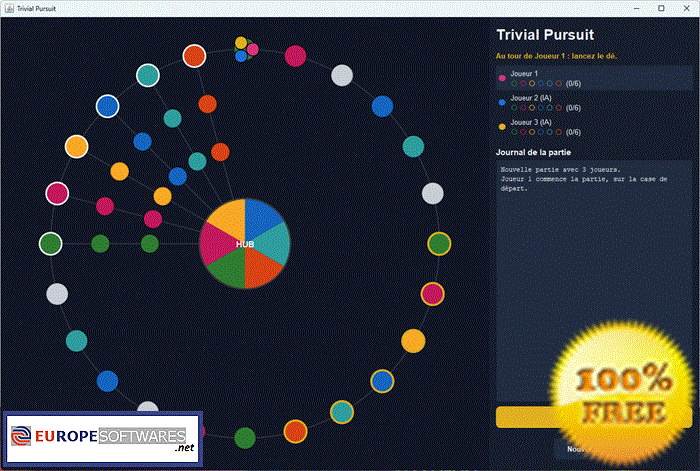700x471 pixels.
Task: Click the teal spoke space nearest the hub
Action: click(x=197, y=162)
